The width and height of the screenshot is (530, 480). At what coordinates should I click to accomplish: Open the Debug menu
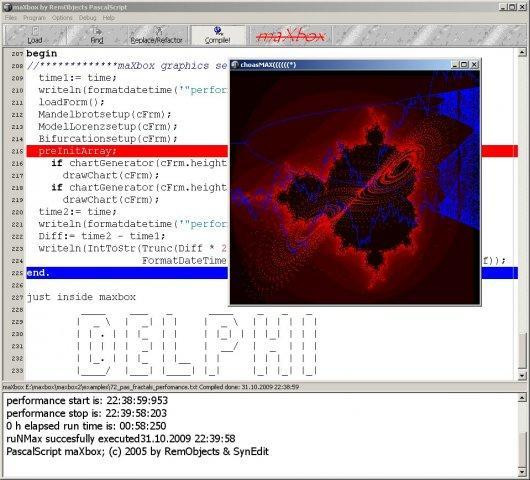88,18
